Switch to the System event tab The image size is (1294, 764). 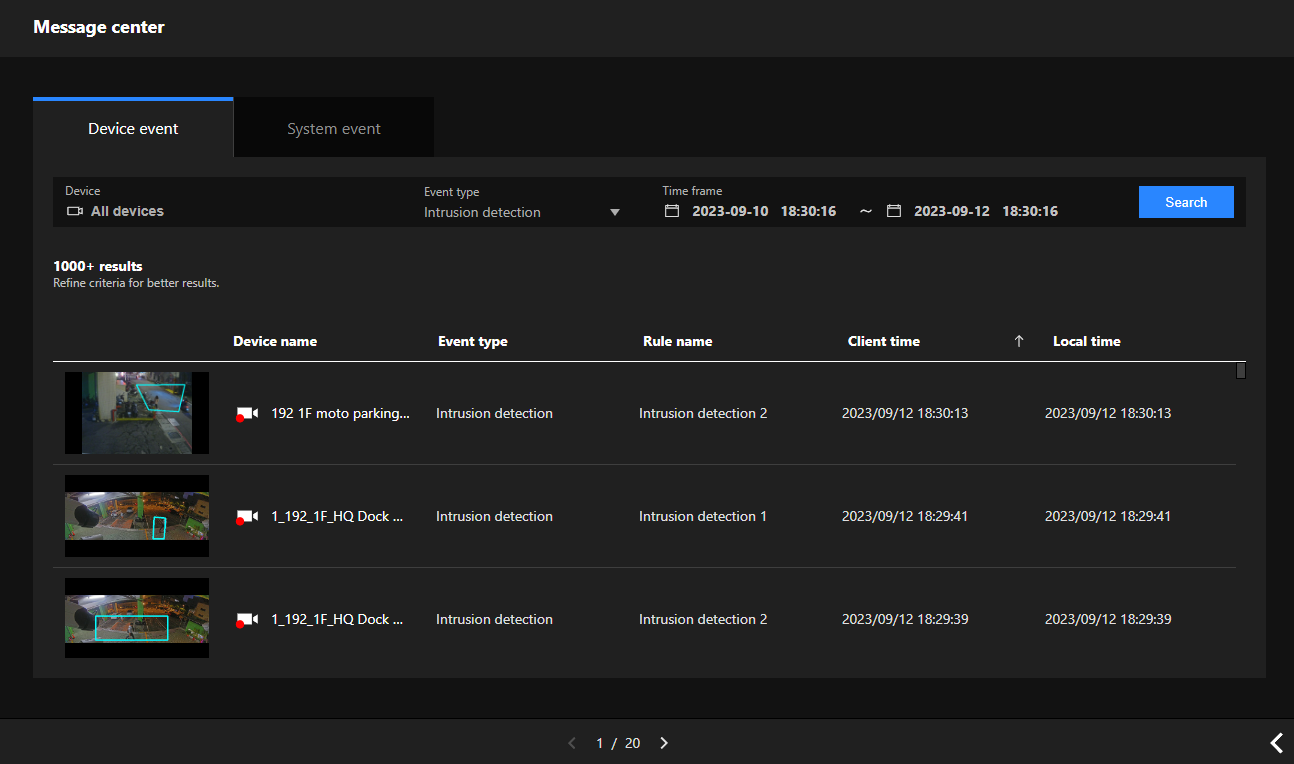click(334, 128)
